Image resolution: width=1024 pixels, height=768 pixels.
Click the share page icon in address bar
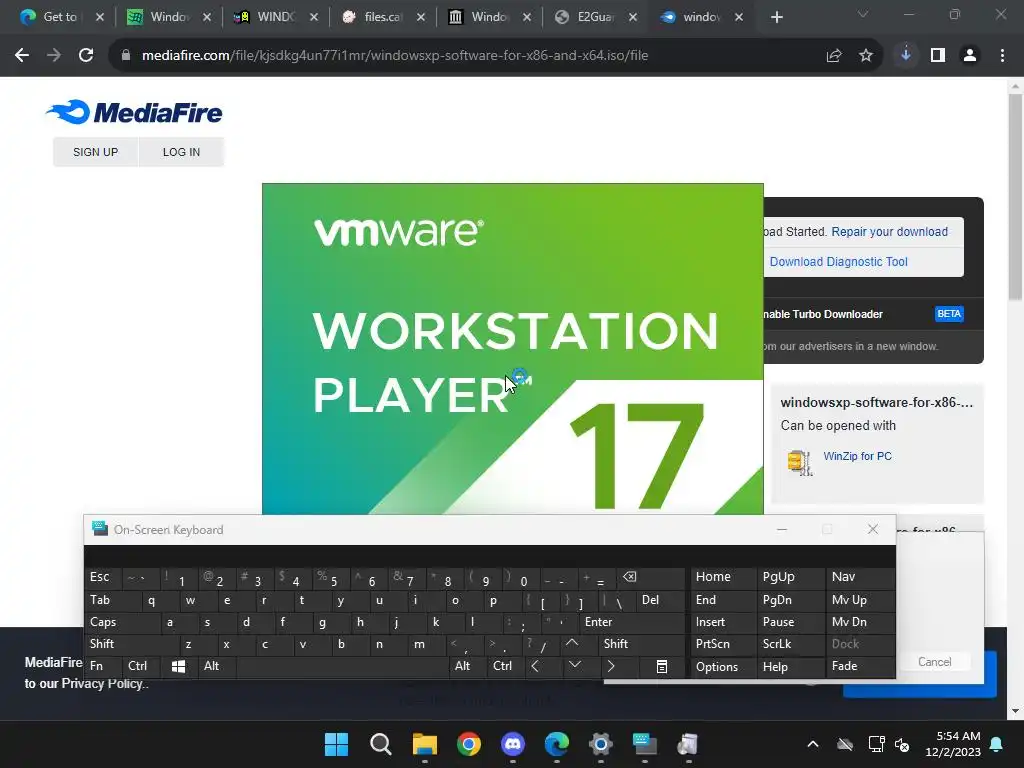[833, 56]
